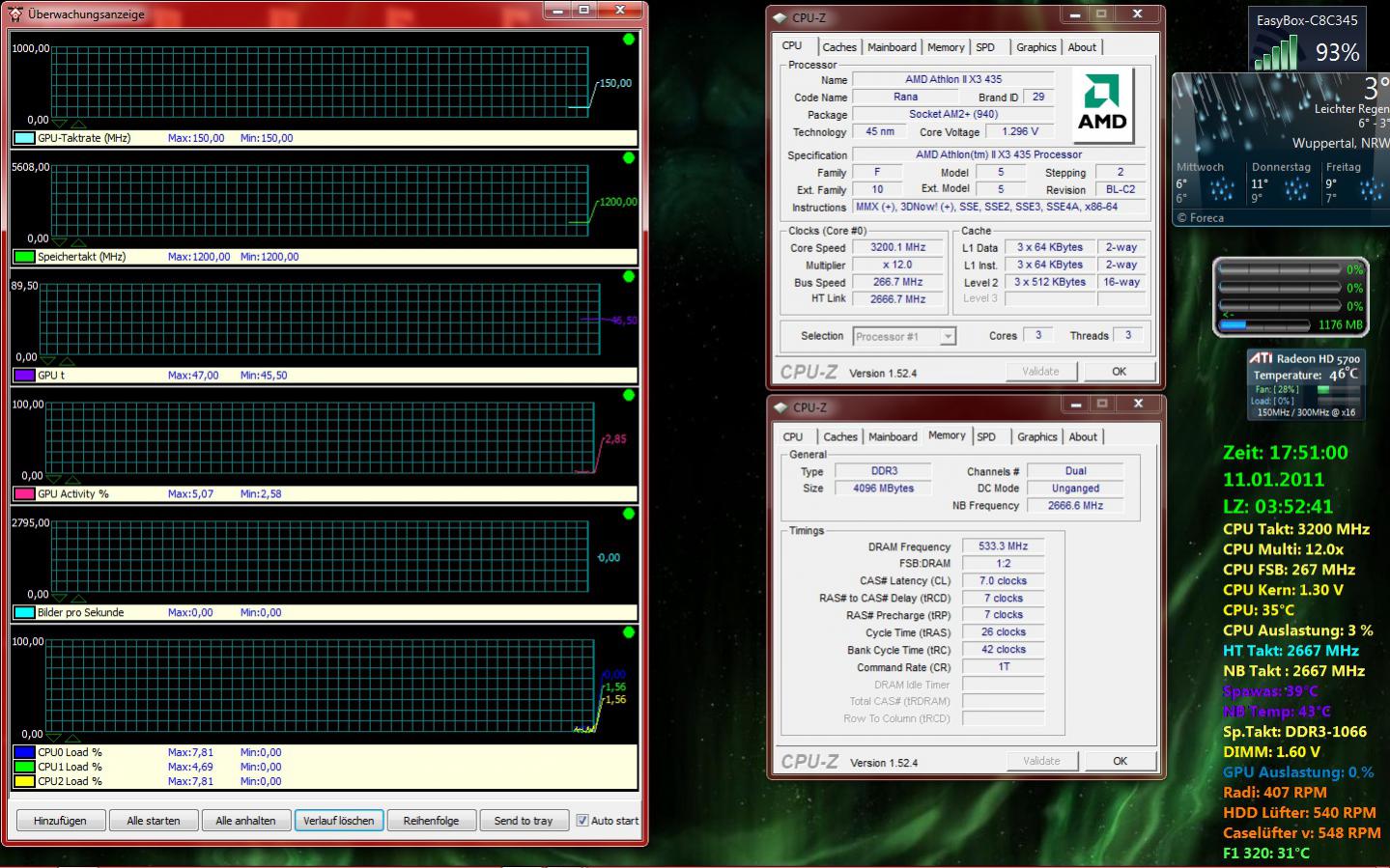
Task: Open Mainboard tab in upper CPU-Z window
Action: point(892,47)
